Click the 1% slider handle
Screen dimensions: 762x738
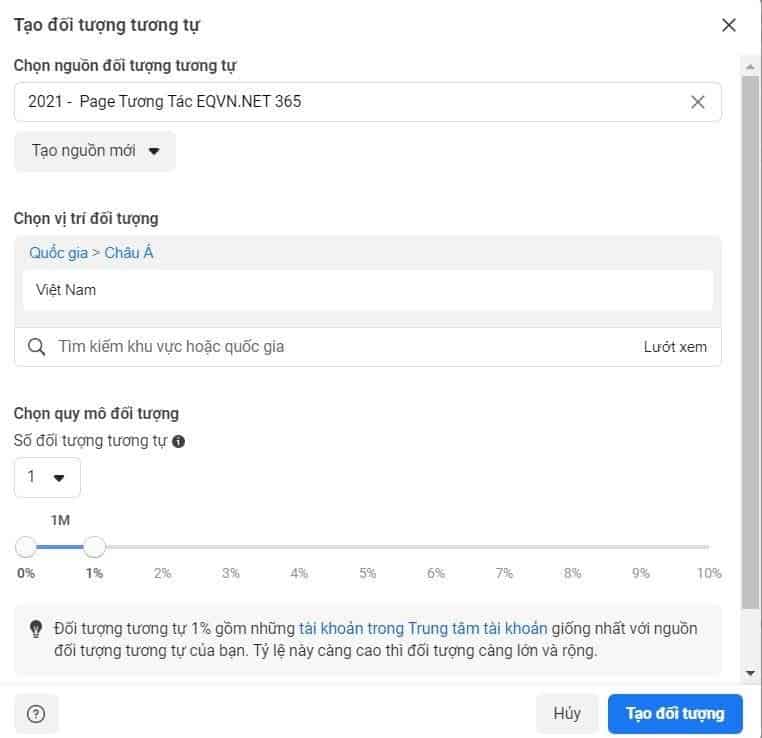point(94,547)
